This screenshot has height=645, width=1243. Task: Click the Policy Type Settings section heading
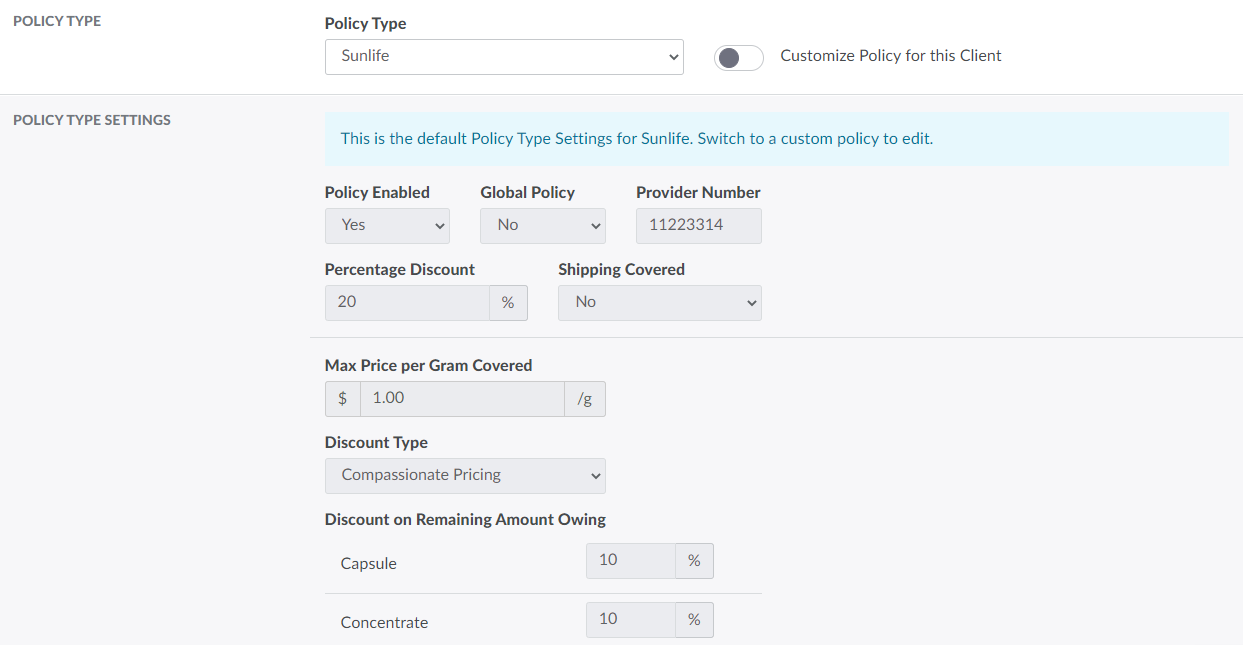click(92, 120)
